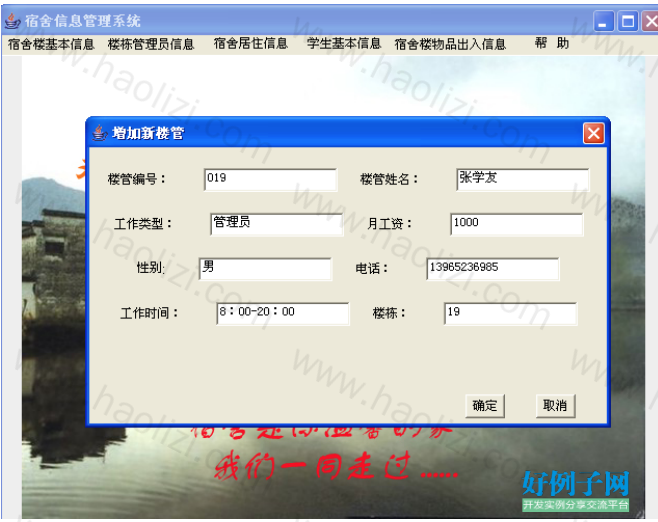The width and height of the screenshot is (658, 522).
Task: Click the 增加新楼管 dialog title text
Action: pos(148,133)
